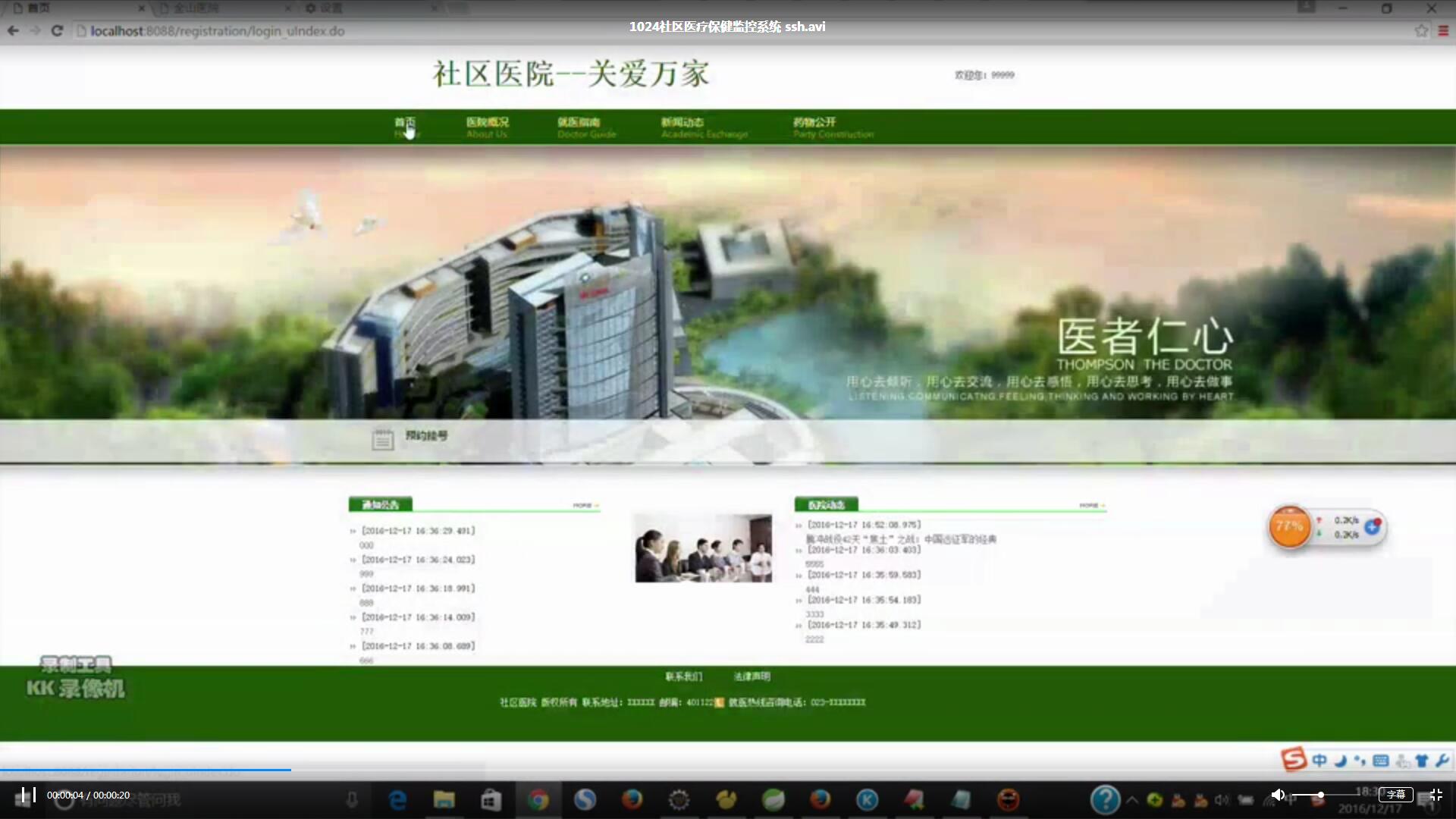Mute the video player volume icon

point(1278,795)
